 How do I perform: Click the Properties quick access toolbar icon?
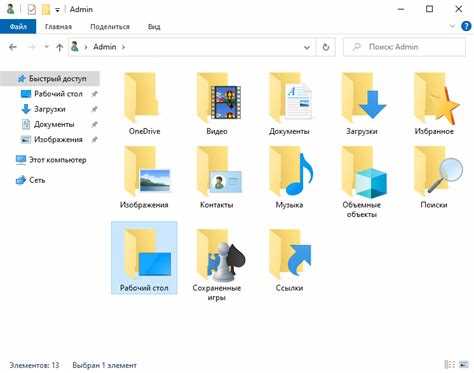pyautogui.click(x=32, y=9)
